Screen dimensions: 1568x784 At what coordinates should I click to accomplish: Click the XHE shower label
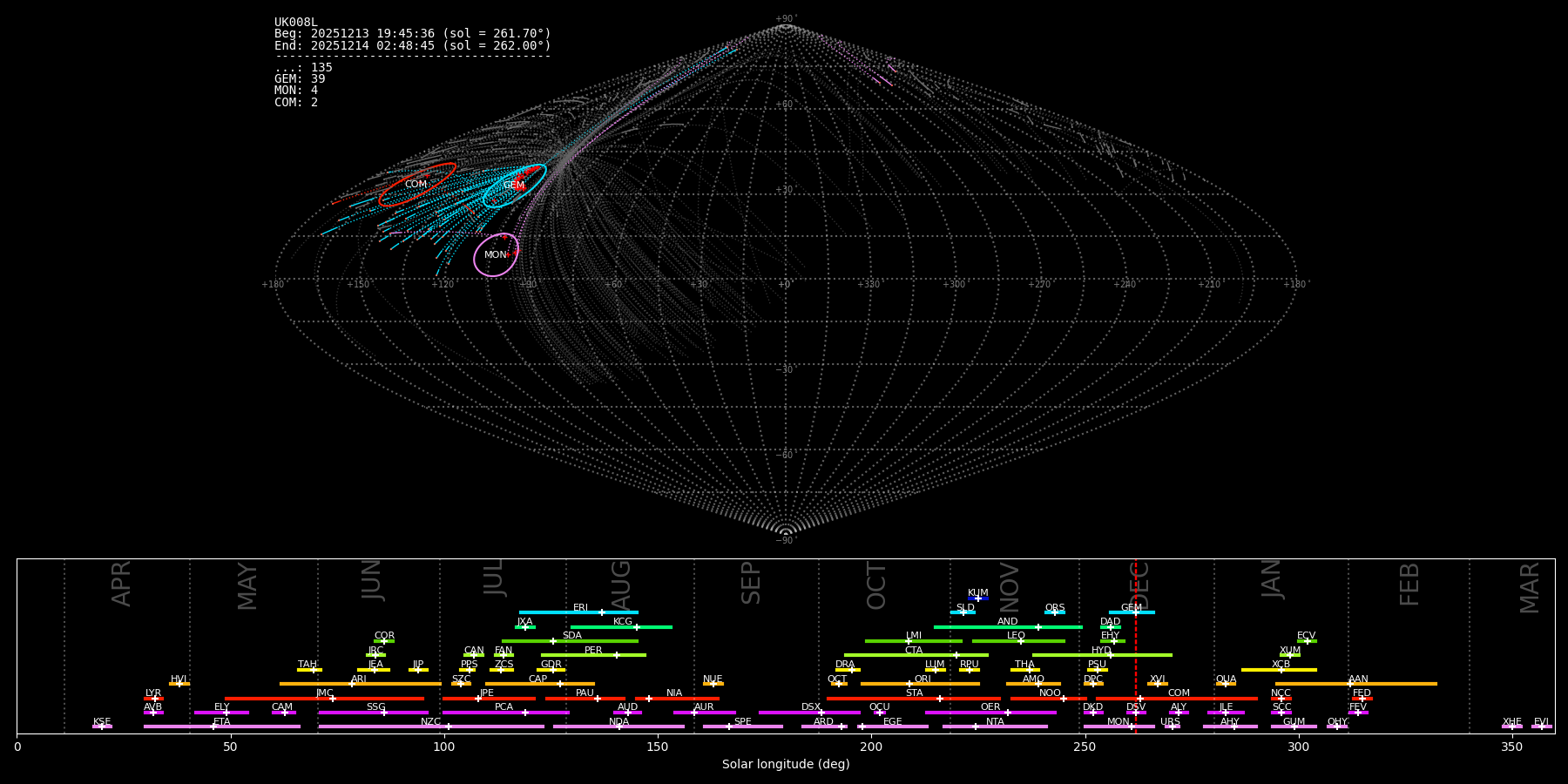click(x=1511, y=722)
